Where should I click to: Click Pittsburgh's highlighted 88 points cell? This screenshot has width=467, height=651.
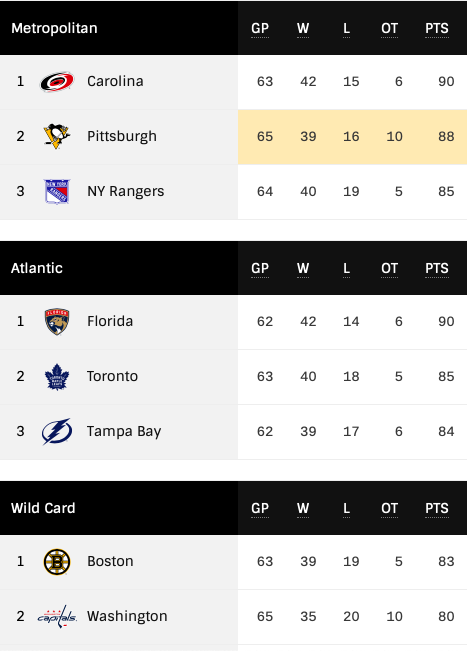(x=446, y=137)
